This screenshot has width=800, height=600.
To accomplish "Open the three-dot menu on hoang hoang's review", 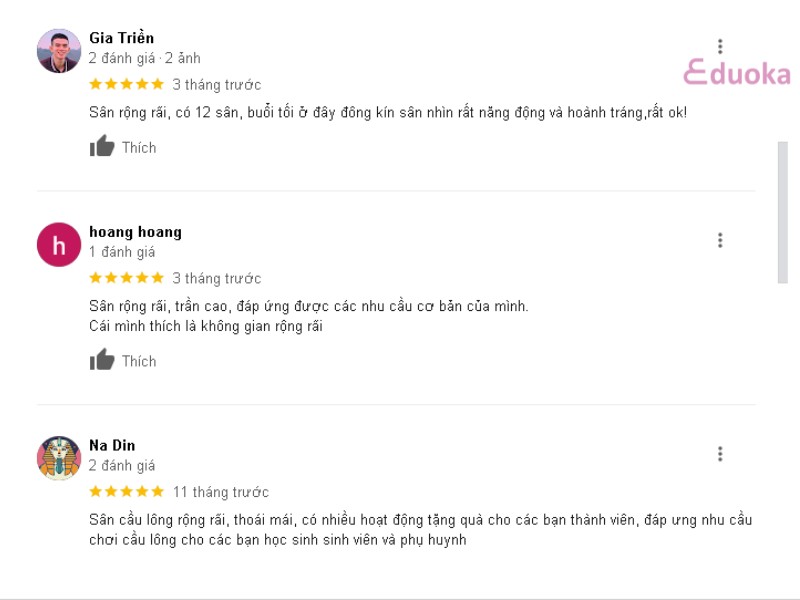I will [720, 240].
